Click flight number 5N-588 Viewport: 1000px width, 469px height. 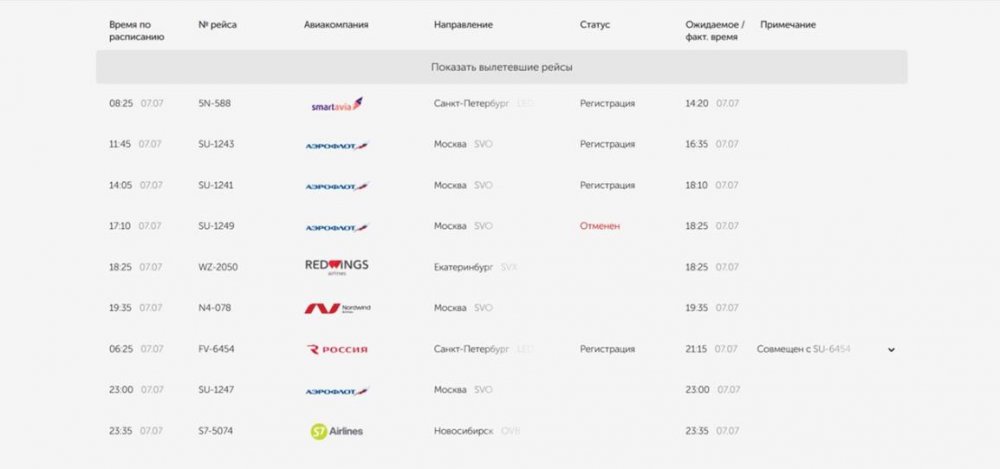214,103
